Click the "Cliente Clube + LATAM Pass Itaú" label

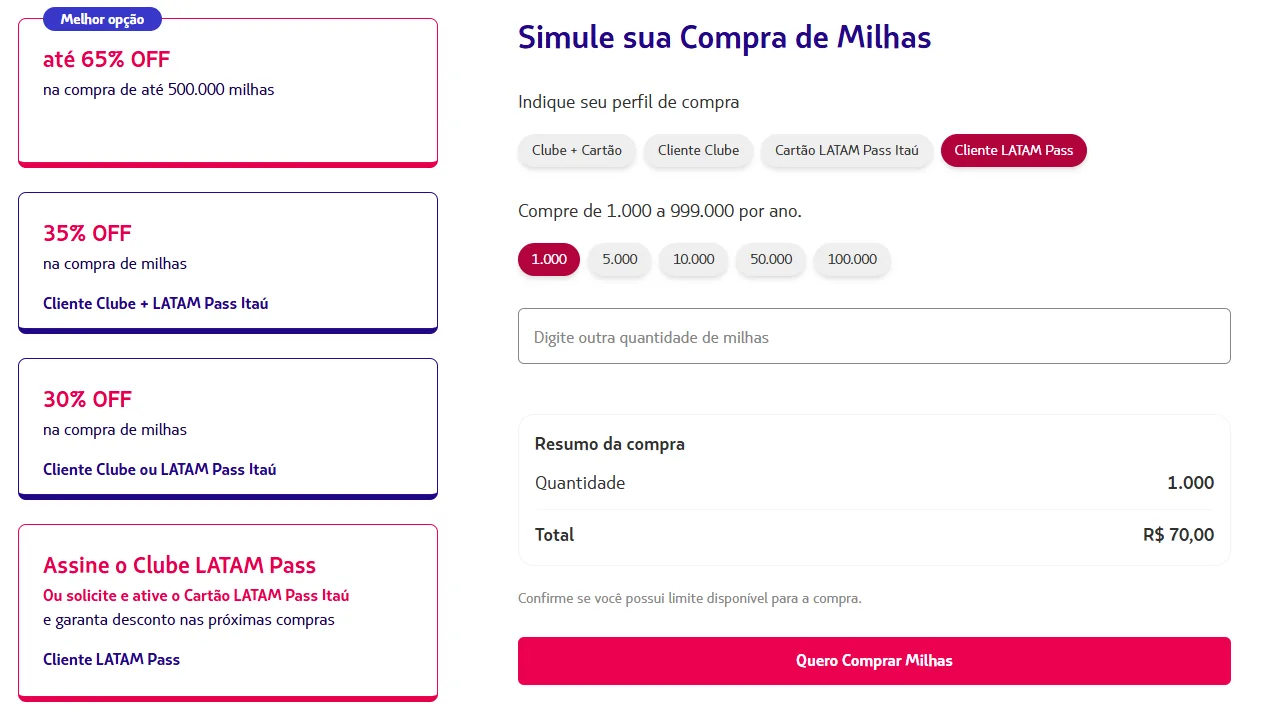point(156,303)
